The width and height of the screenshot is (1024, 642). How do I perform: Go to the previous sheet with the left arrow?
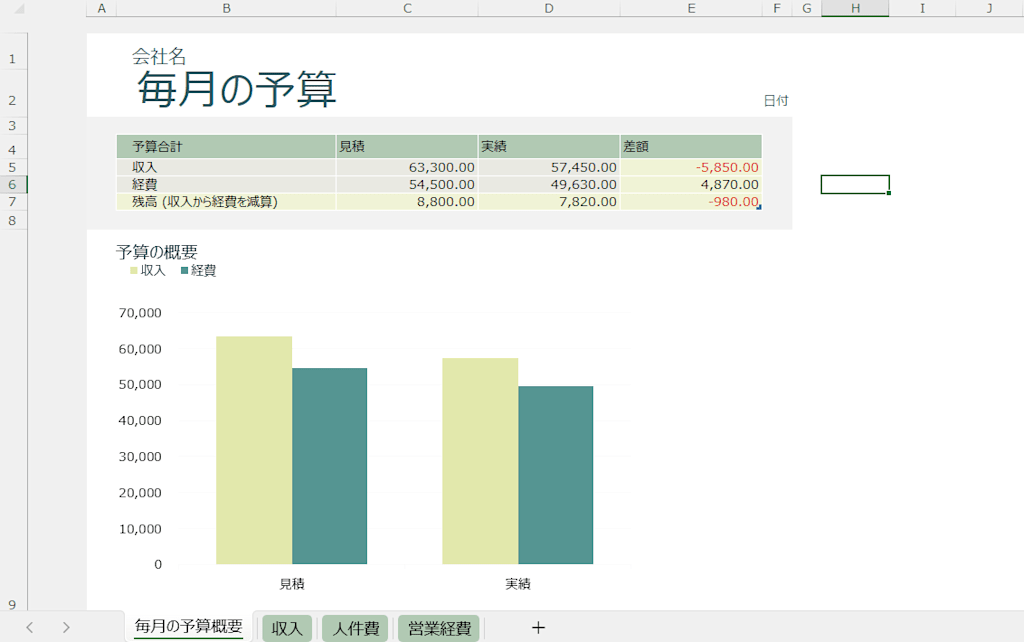point(29,628)
